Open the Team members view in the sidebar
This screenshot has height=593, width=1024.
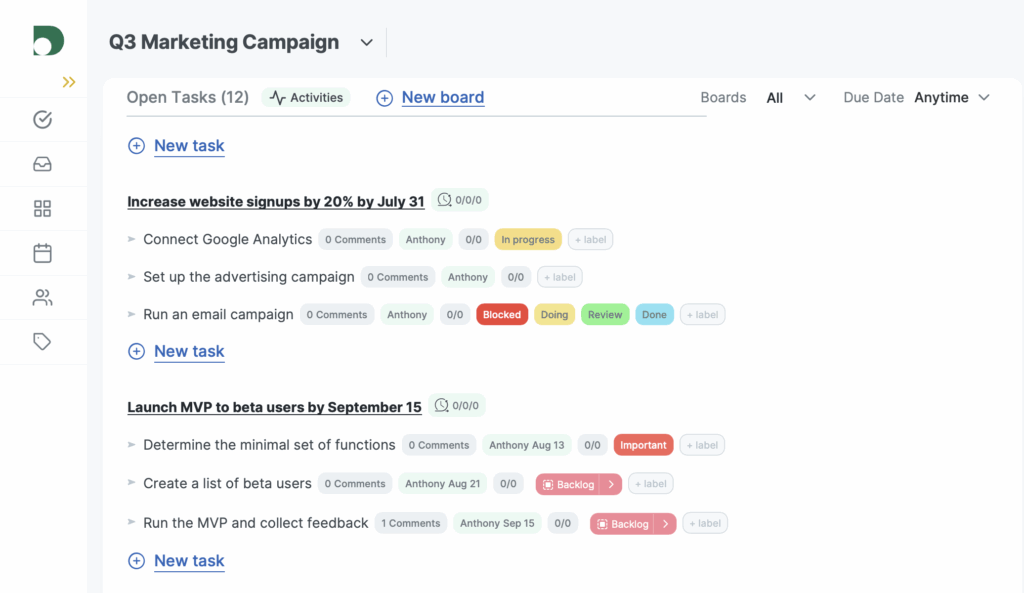click(42, 297)
